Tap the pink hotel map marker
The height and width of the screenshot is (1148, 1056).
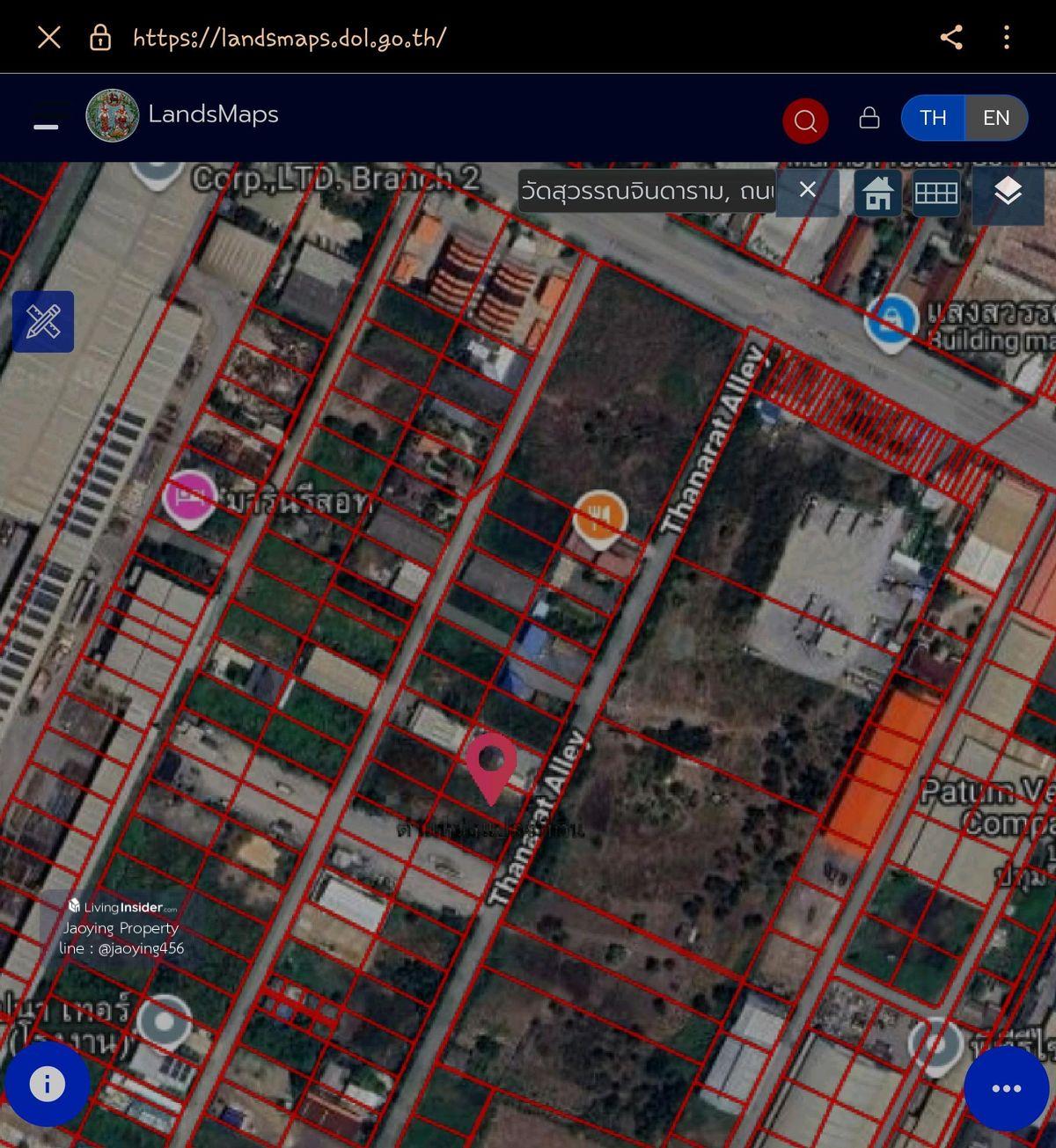(x=189, y=497)
